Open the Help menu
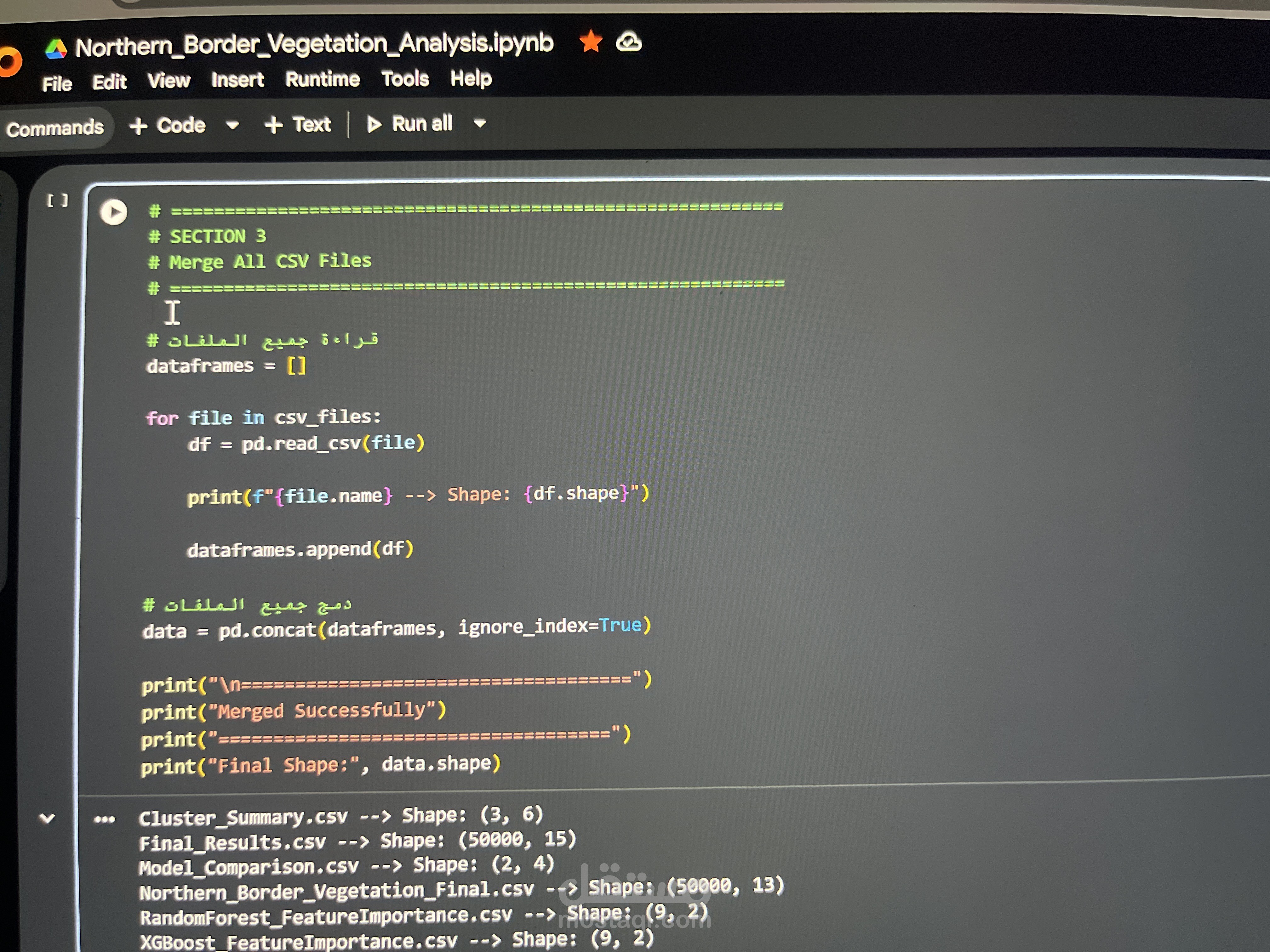The image size is (1270, 952). click(x=471, y=79)
